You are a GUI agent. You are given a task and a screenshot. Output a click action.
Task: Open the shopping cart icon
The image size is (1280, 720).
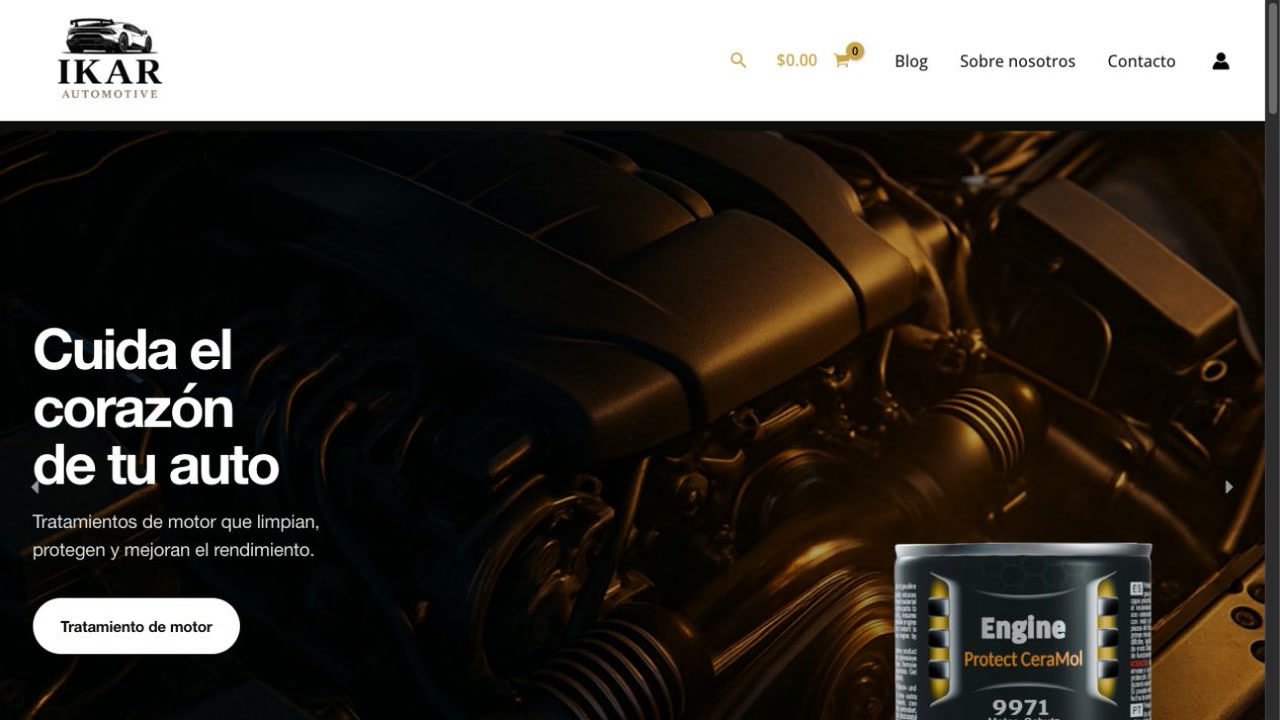[842, 61]
